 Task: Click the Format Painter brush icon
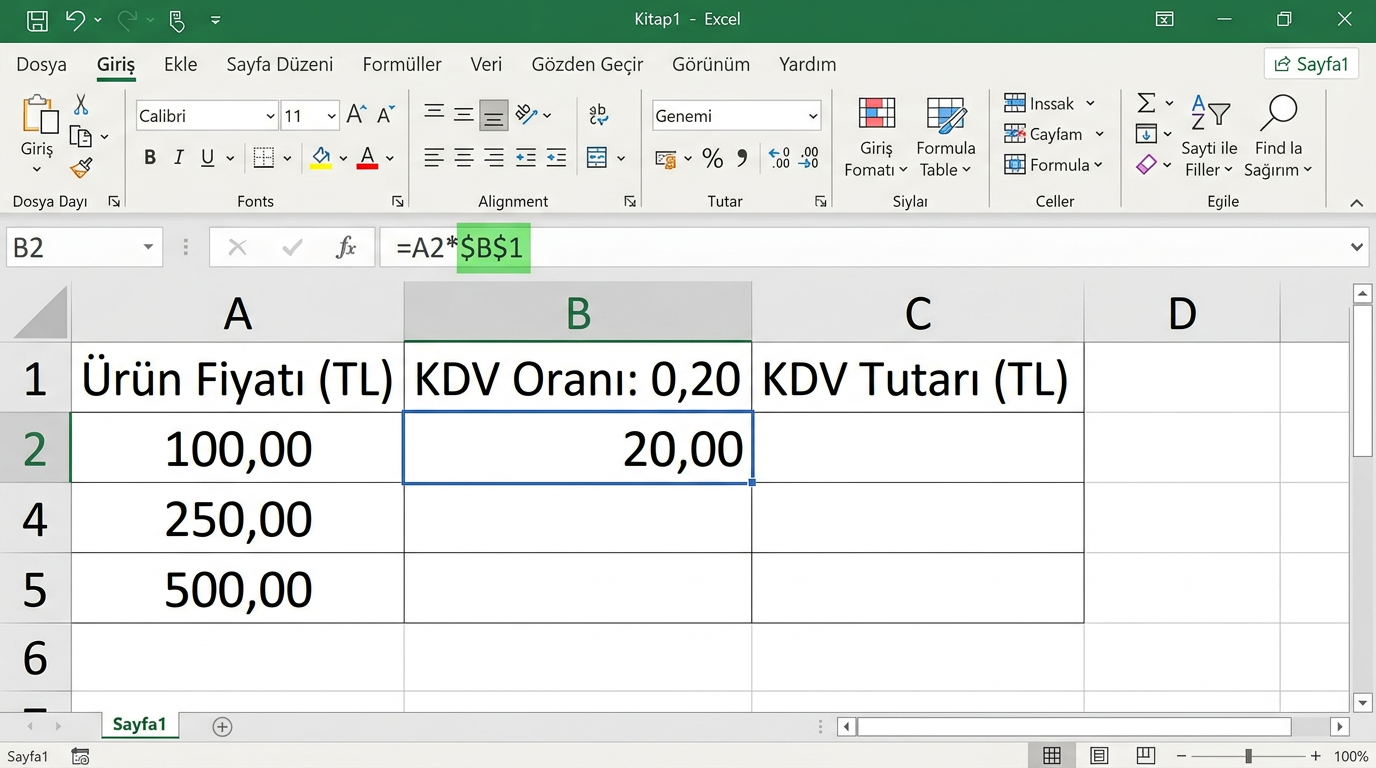click(x=81, y=168)
